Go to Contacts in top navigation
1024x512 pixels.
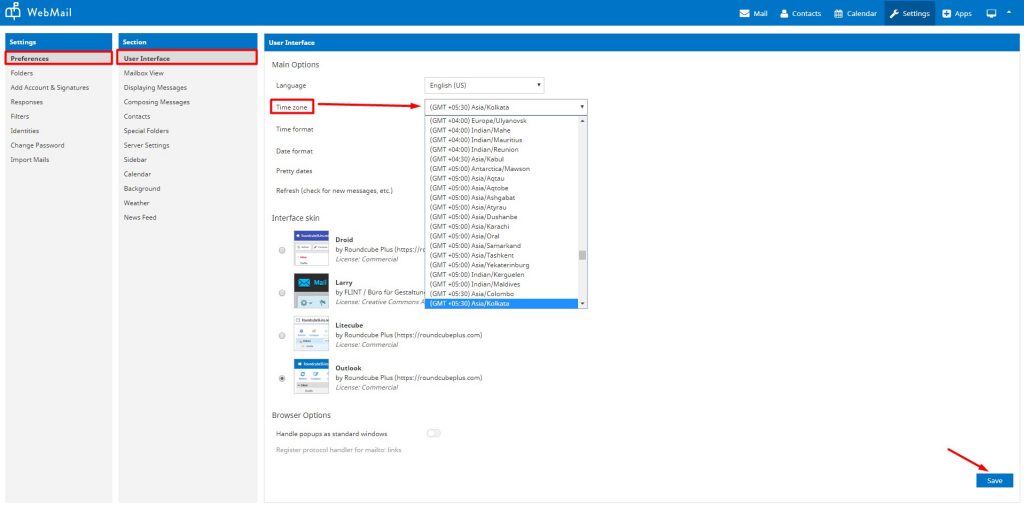click(799, 13)
